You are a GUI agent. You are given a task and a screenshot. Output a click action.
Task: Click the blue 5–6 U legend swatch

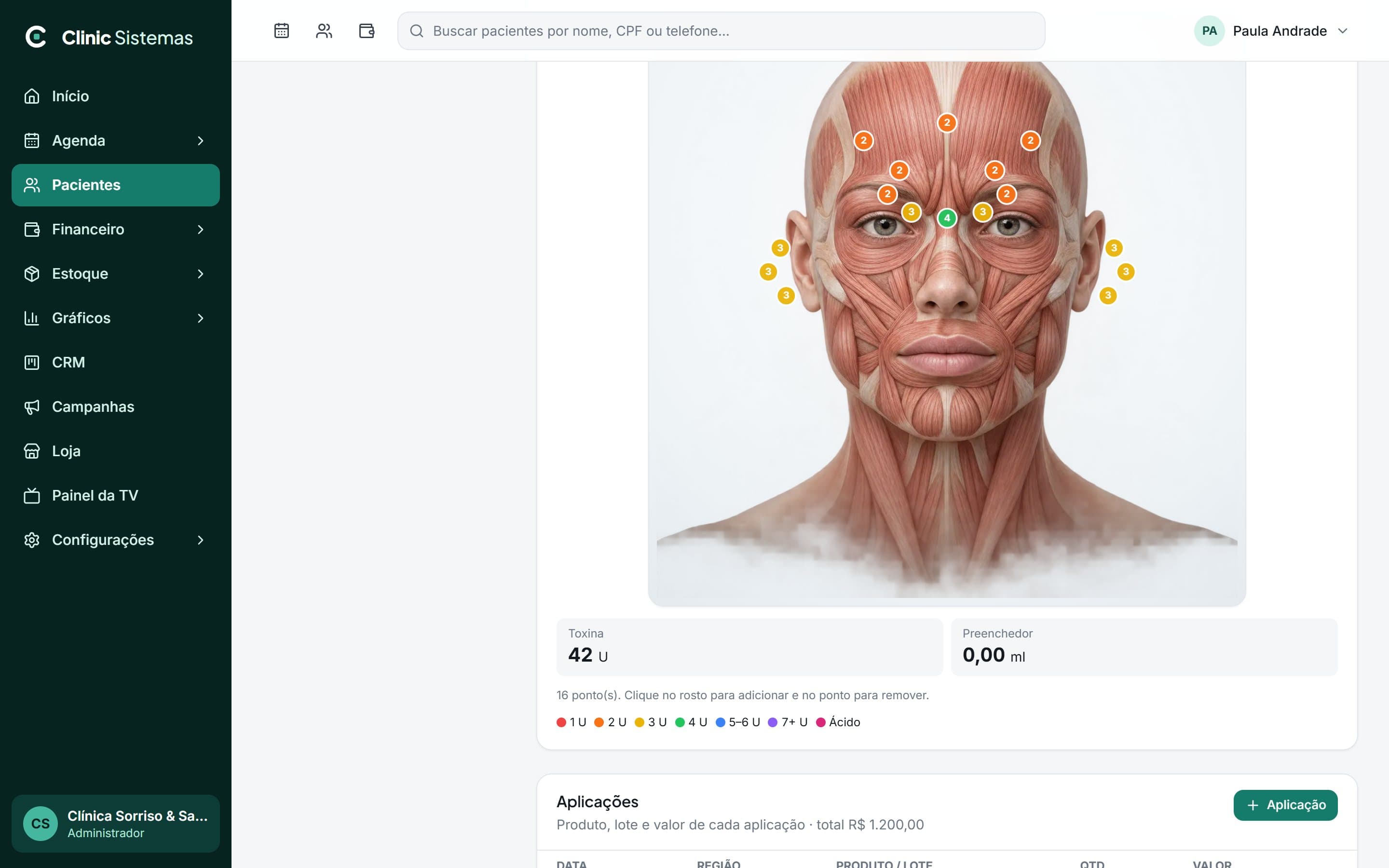click(x=721, y=722)
